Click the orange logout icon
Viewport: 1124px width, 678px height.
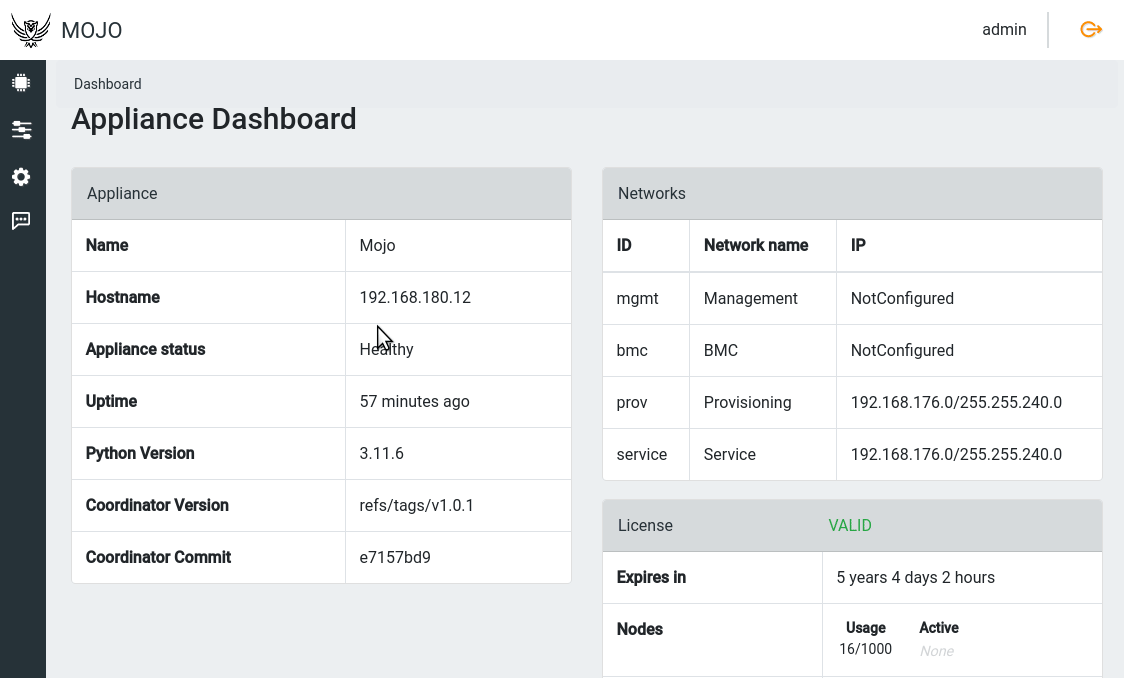[1091, 30]
